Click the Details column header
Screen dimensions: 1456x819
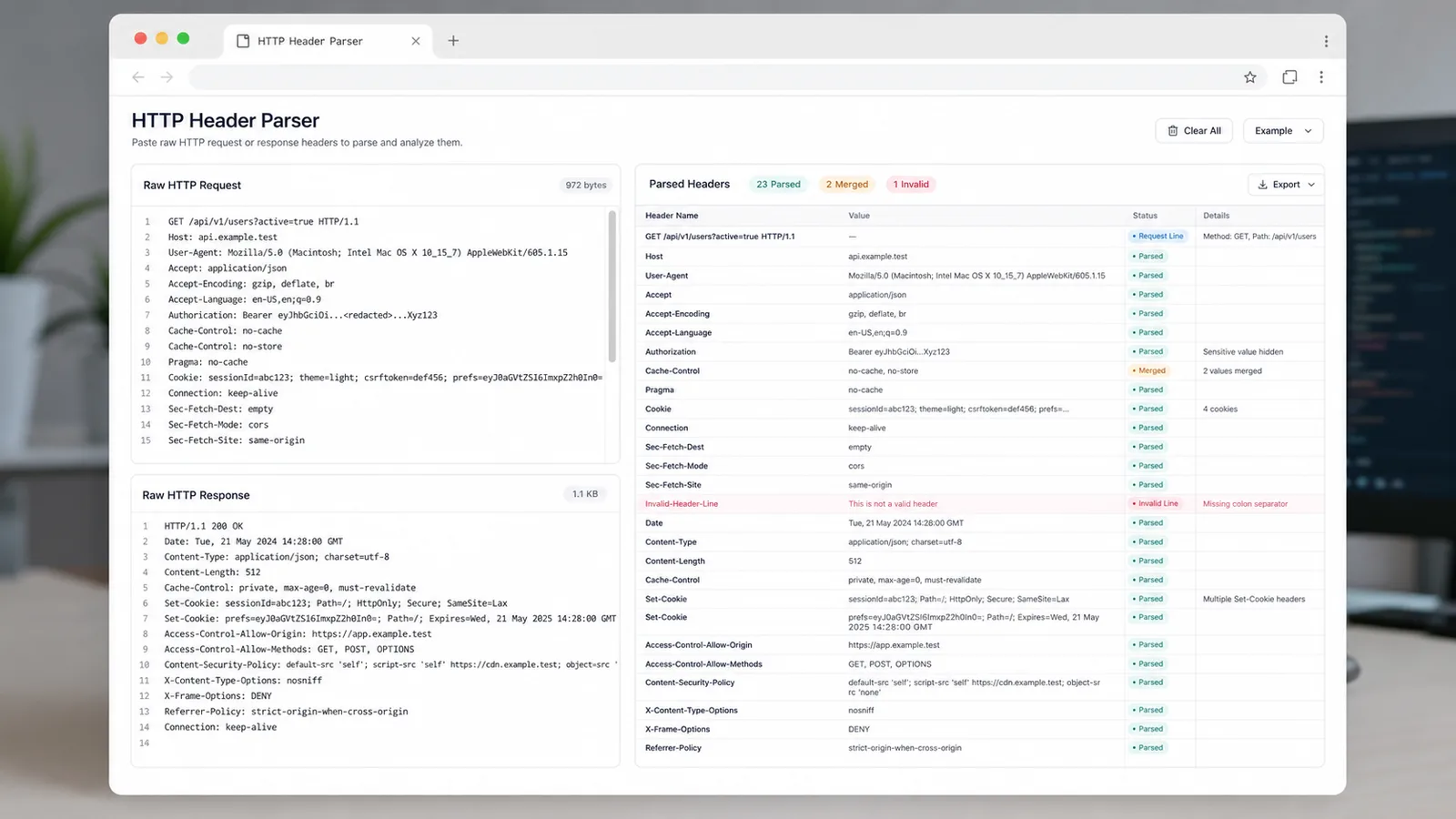click(x=1216, y=216)
